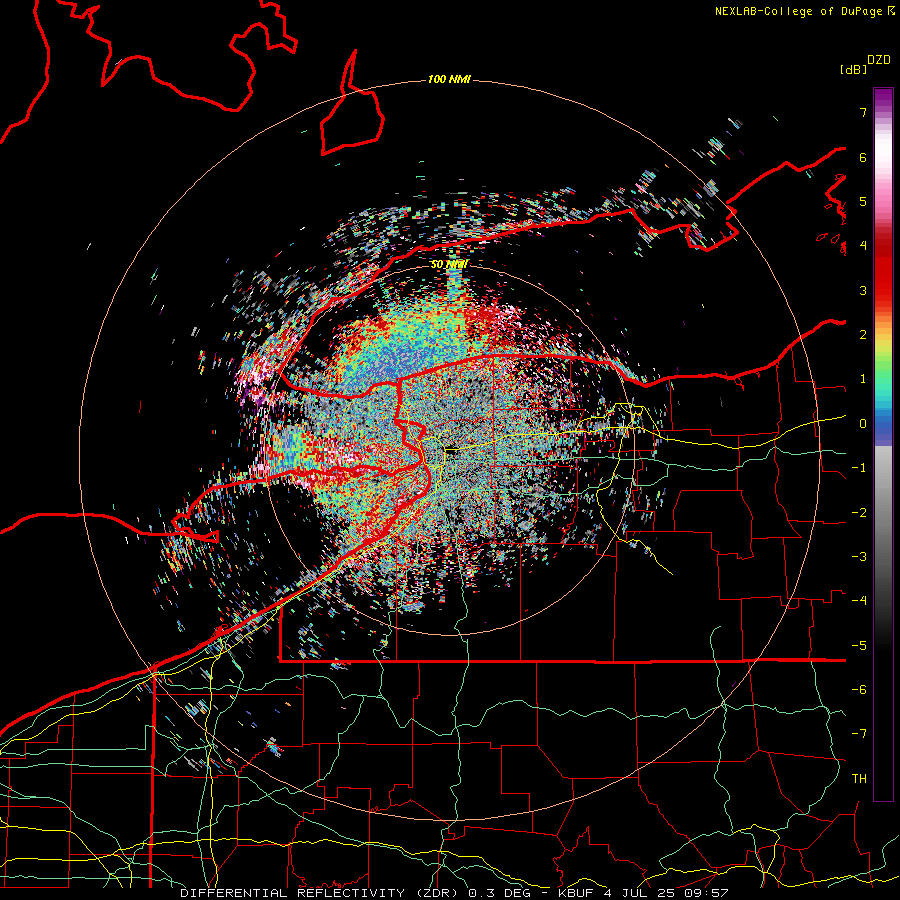Click the -3 value on color scale
This screenshot has width=900, height=900.
click(x=859, y=556)
